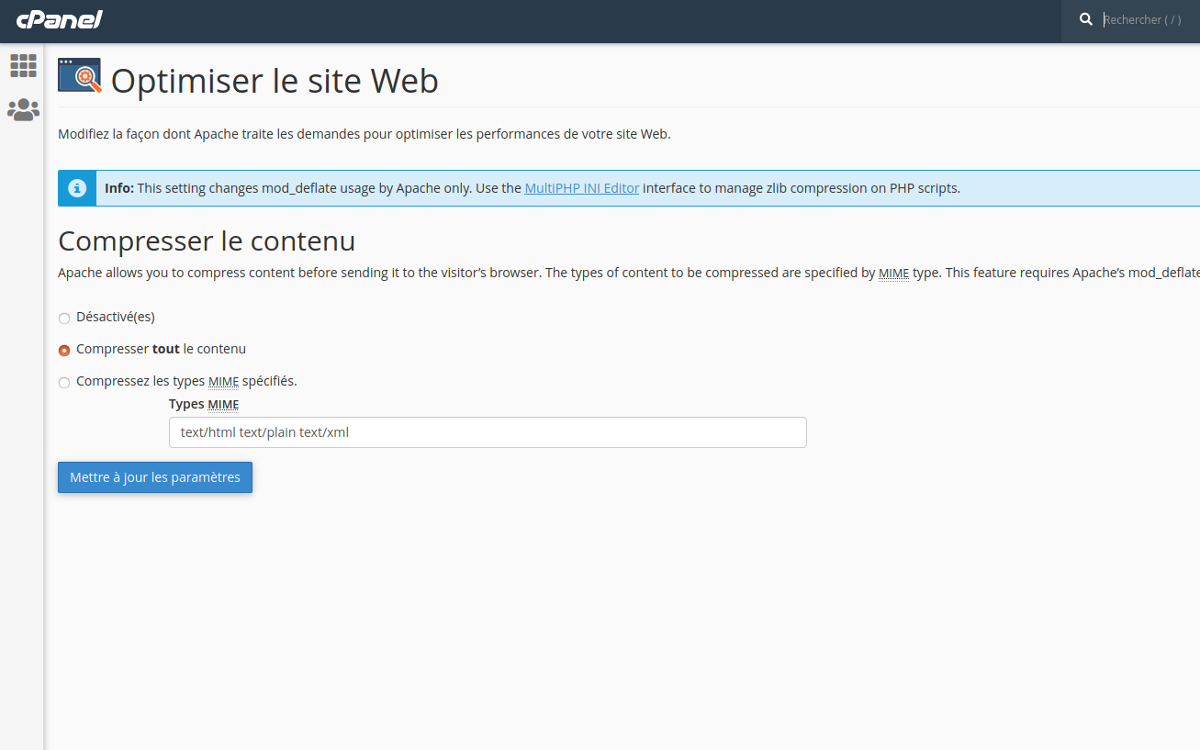Click the Modifiez la façon intro sentence

(364, 134)
